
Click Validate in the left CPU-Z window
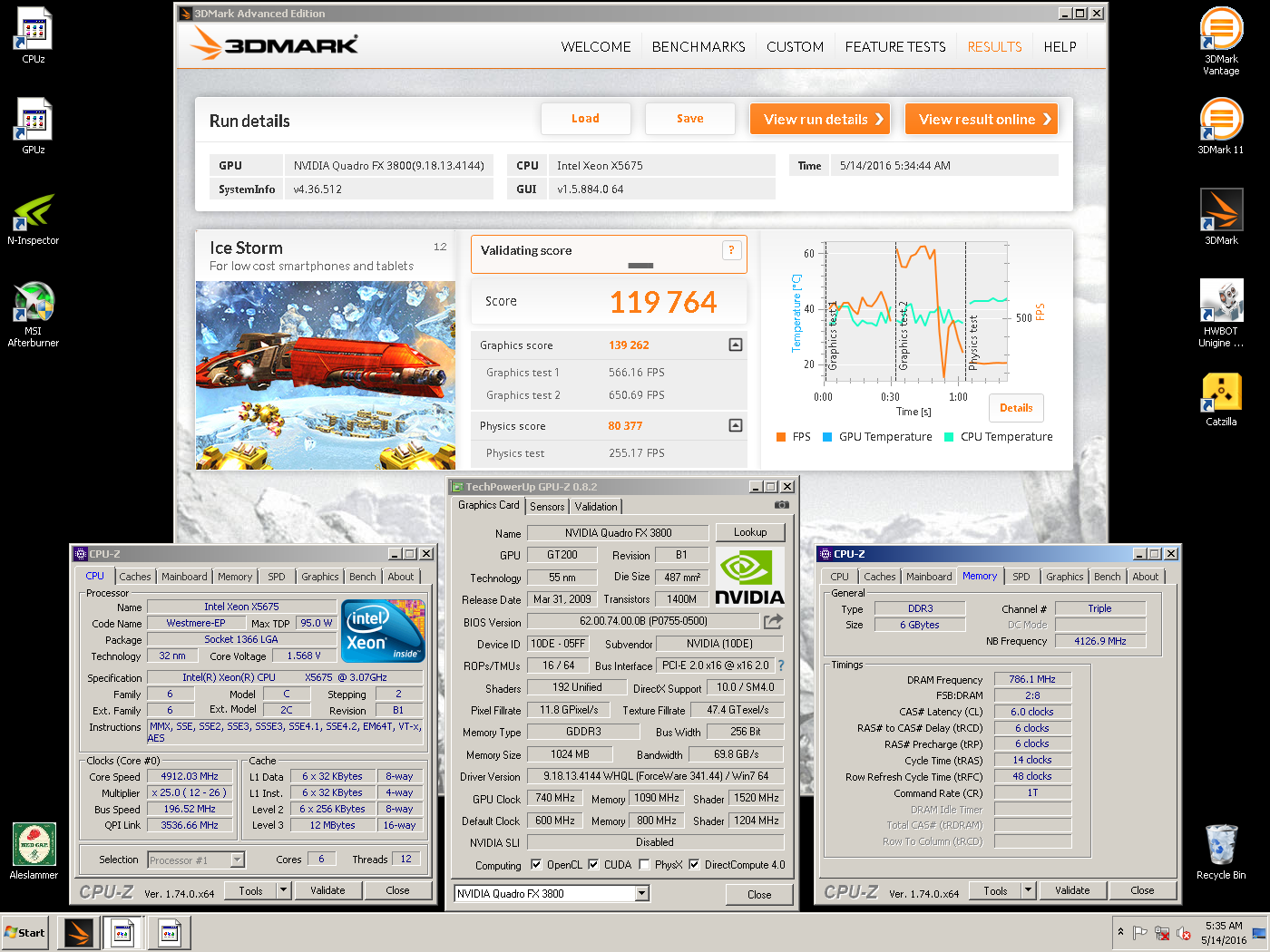(x=327, y=890)
